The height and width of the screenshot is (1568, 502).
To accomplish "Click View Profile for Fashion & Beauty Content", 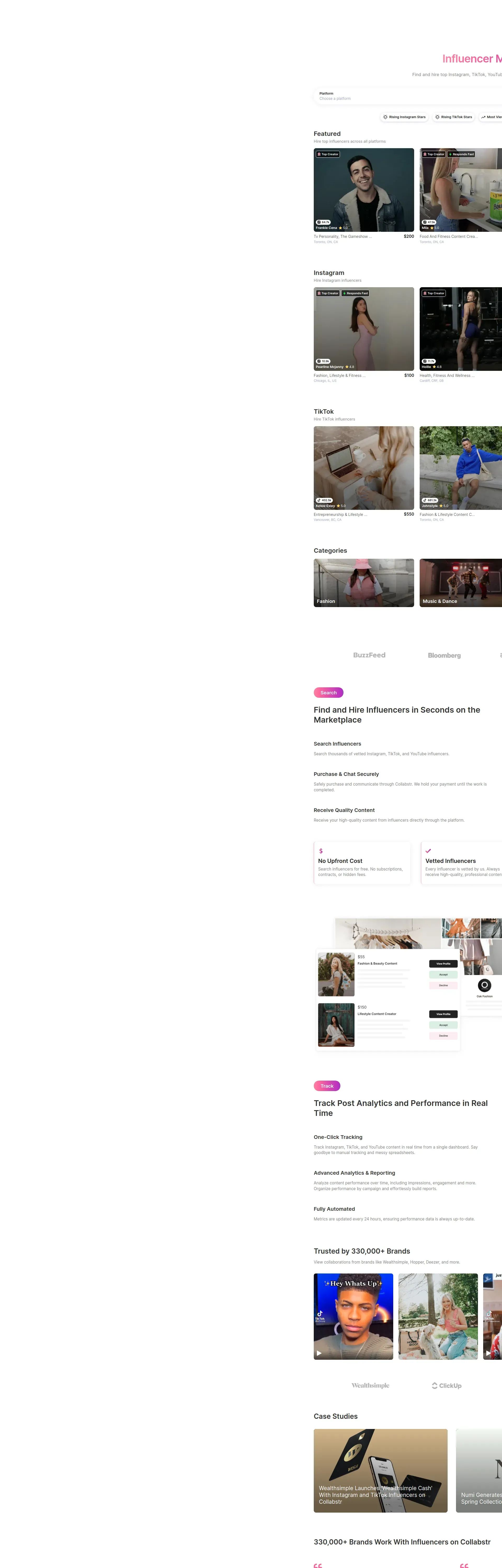I will point(443,964).
